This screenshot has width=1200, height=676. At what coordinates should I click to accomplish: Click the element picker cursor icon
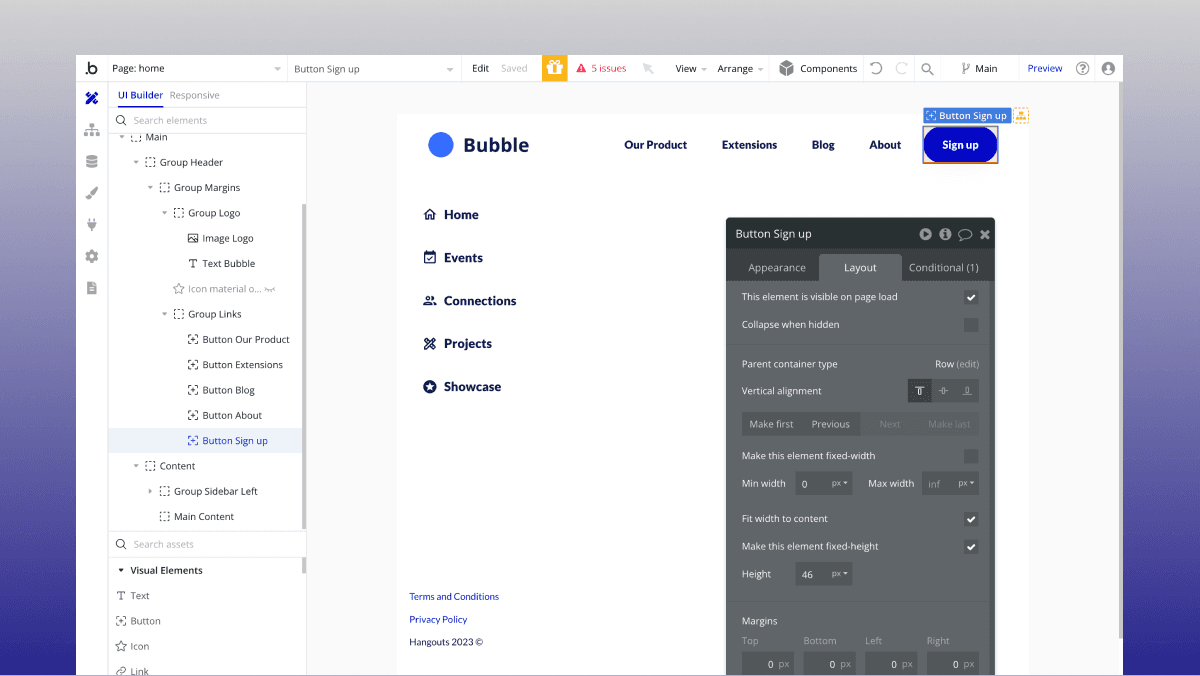tap(648, 69)
